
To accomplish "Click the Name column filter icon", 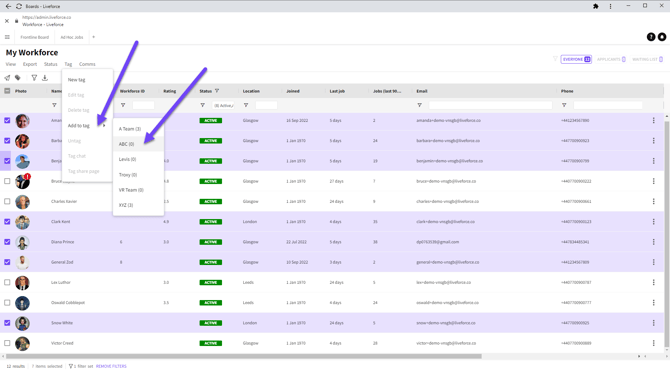I will (54, 105).
